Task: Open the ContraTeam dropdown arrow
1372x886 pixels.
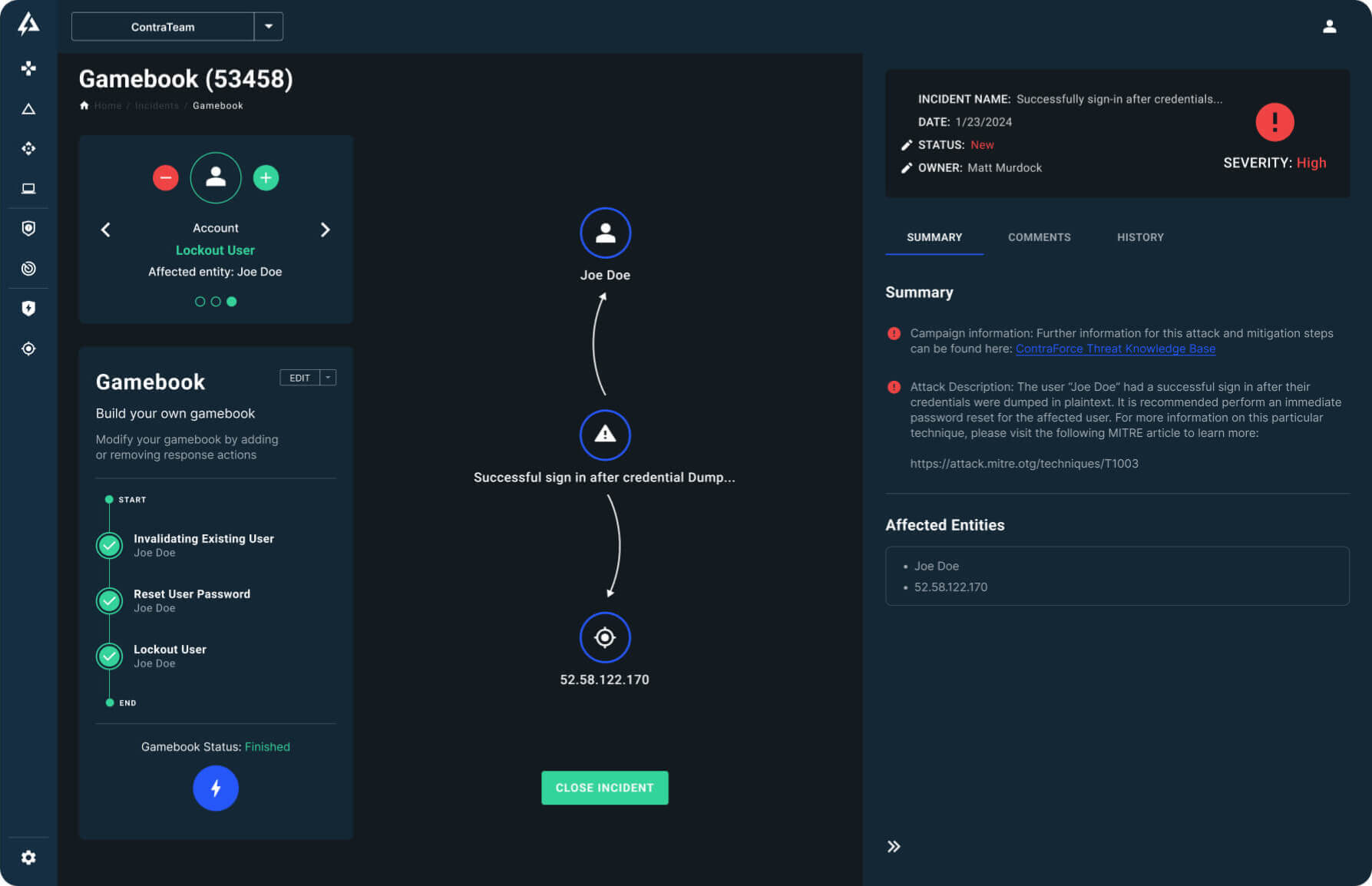Action: [x=269, y=27]
